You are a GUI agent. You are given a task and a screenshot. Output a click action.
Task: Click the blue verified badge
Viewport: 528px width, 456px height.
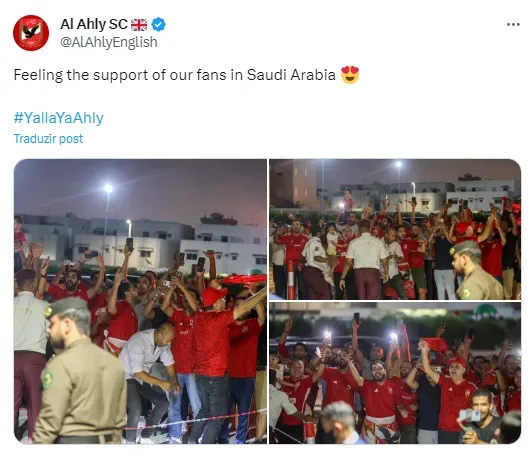[158, 25]
